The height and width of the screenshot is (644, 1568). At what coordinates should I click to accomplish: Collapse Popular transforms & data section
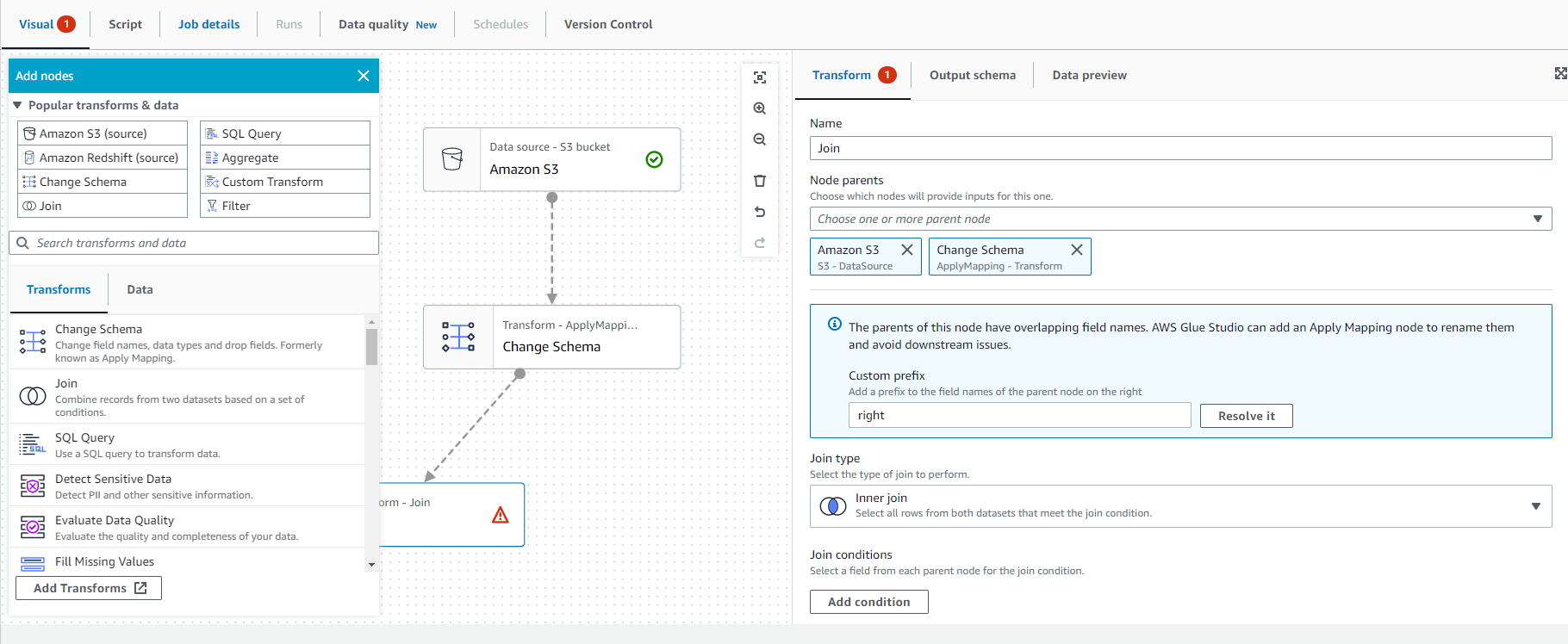[x=17, y=105]
